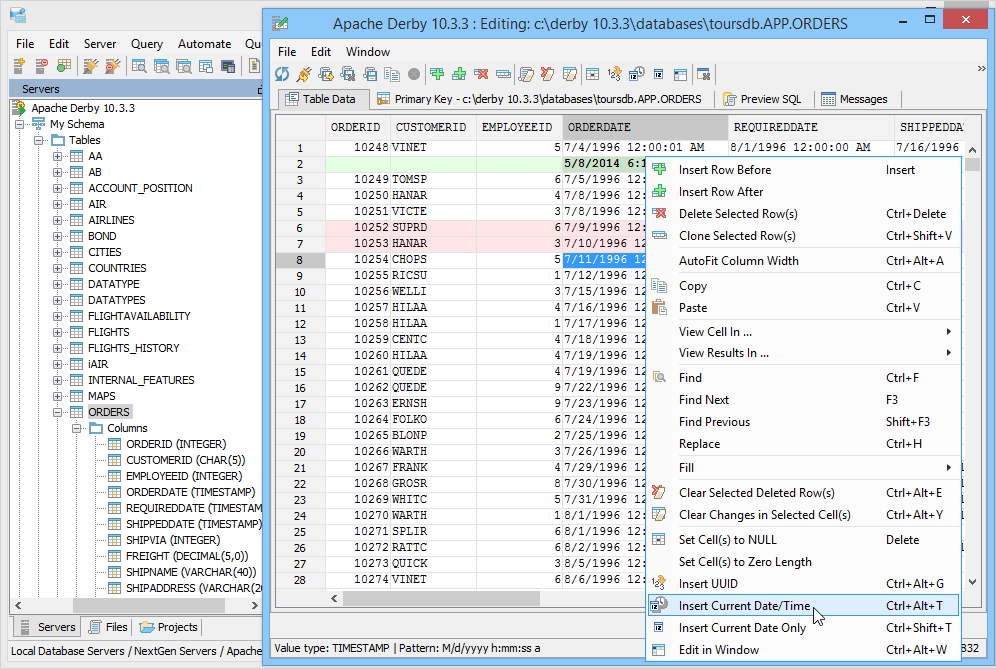Screen dimensions: 996x669
Task: Switch to the Files panel tab
Action: pyautogui.click(x=109, y=627)
